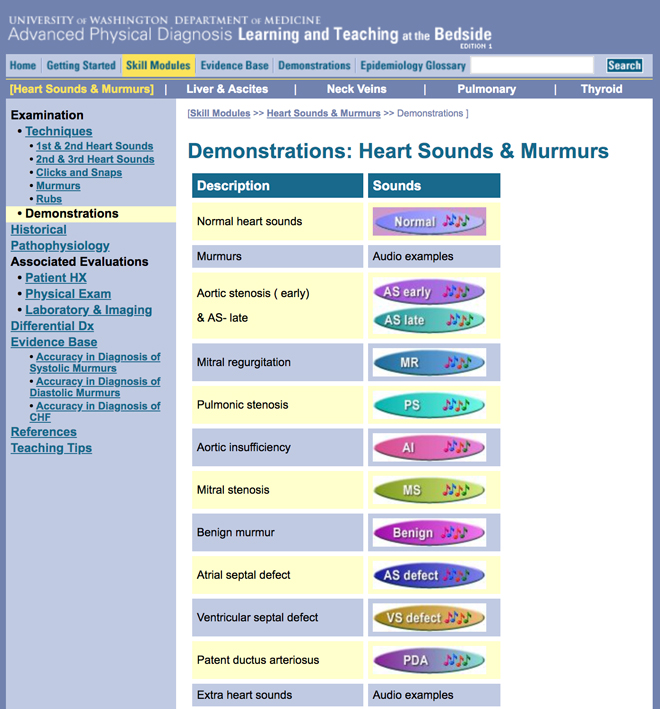Click the Description column header
The height and width of the screenshot is (709, 660).
point(278,185)
